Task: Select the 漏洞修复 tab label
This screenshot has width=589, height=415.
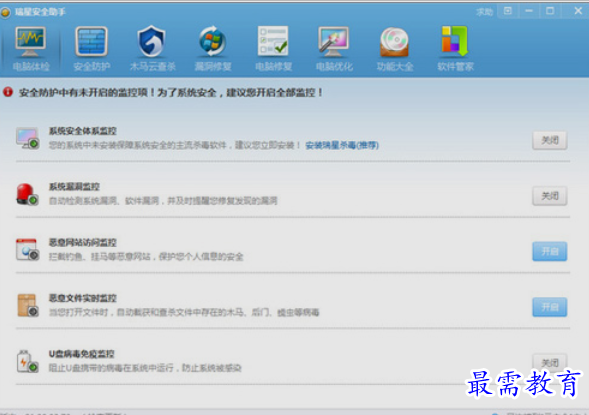Action: click(x=213, y=67)
